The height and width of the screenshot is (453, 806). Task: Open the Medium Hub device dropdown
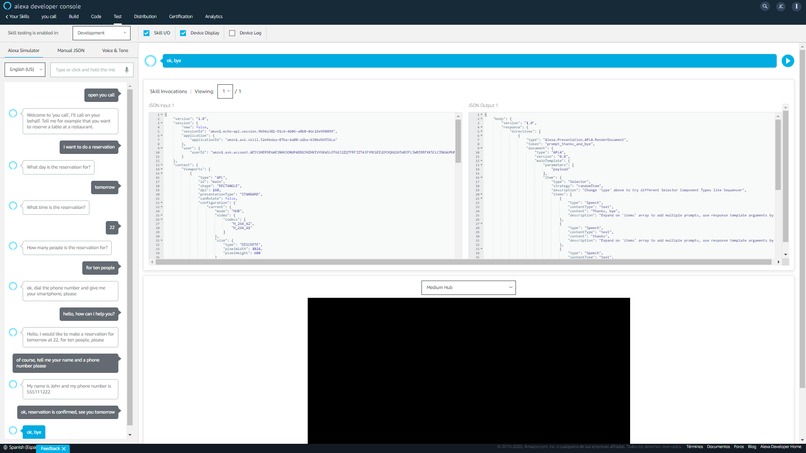click(468, 287)
